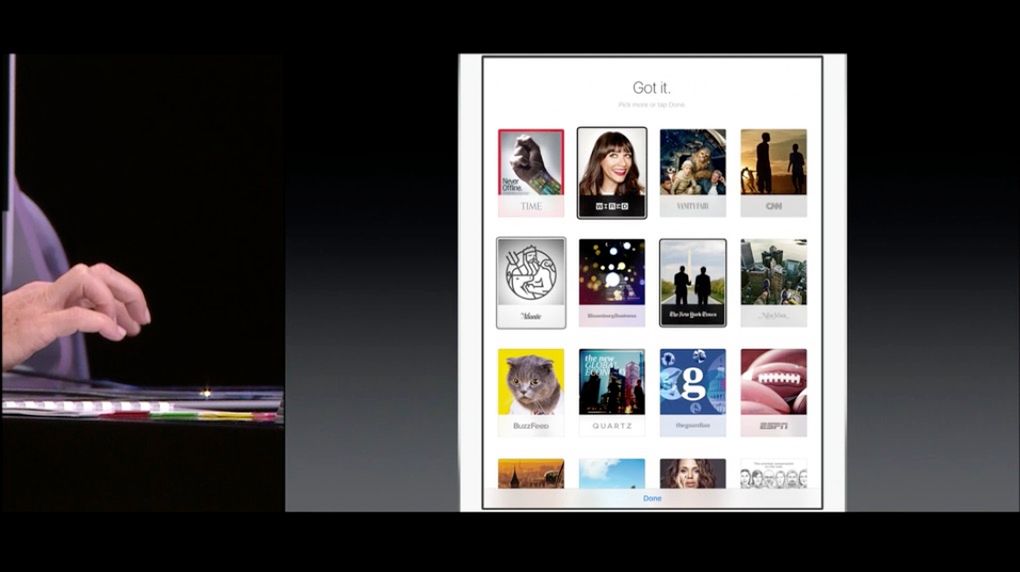Select the blue sky tile in bottom row
Image resolution: width=1020 pixels, height=572 pixels.
[x=611, y=474]
